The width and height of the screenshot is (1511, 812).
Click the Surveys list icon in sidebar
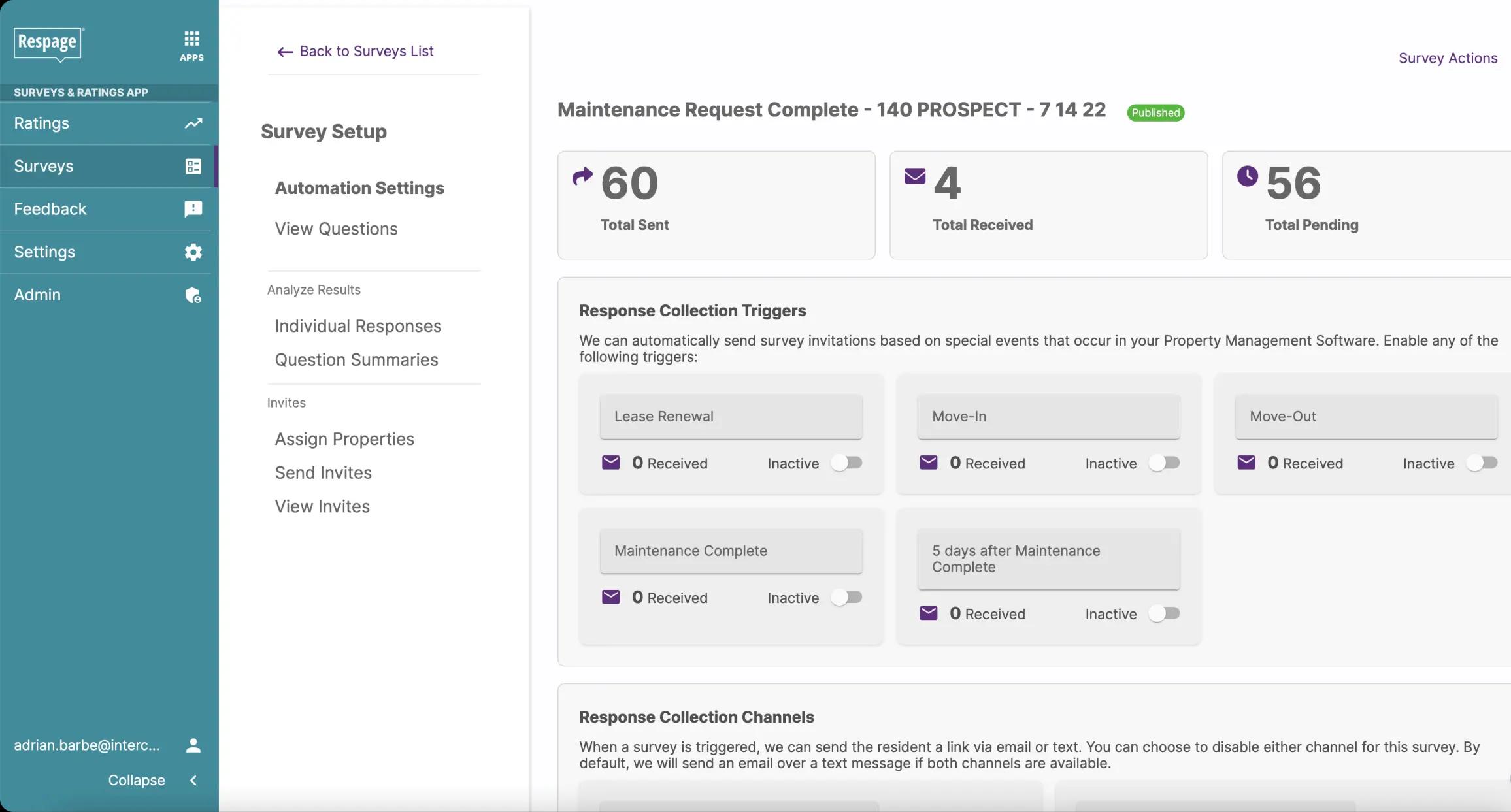tap(193, 167)
